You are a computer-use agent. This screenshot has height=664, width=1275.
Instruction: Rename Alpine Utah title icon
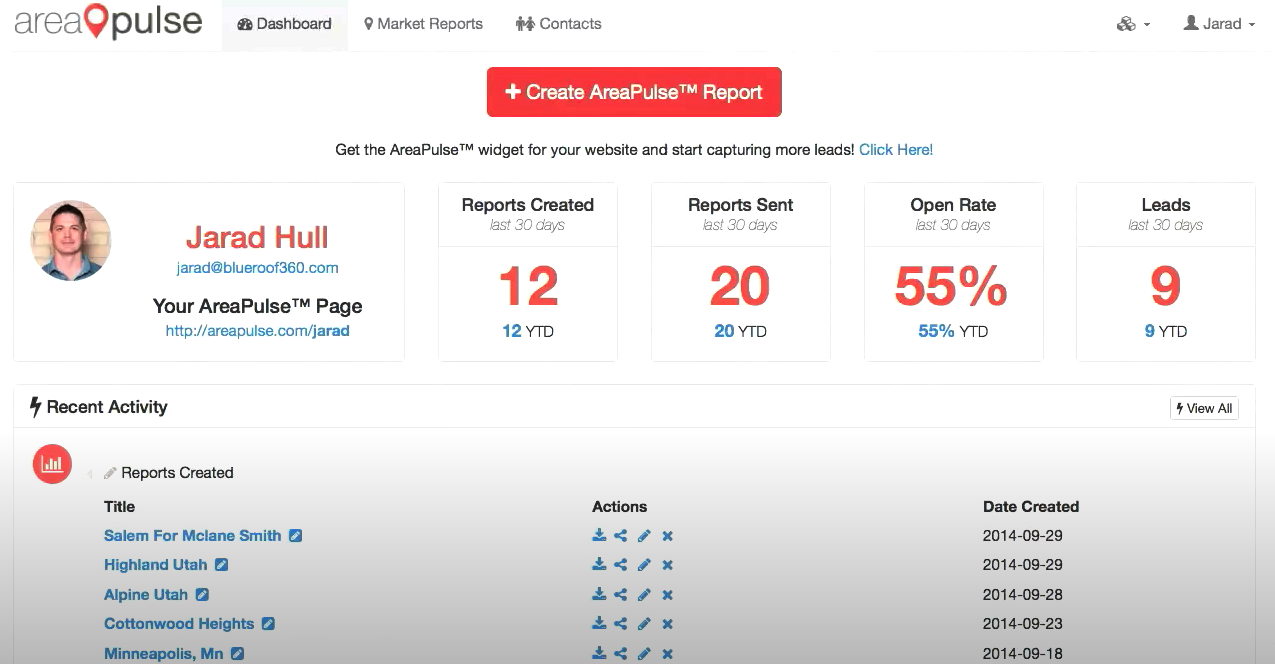pyautogui.click(x=202, y=595)
